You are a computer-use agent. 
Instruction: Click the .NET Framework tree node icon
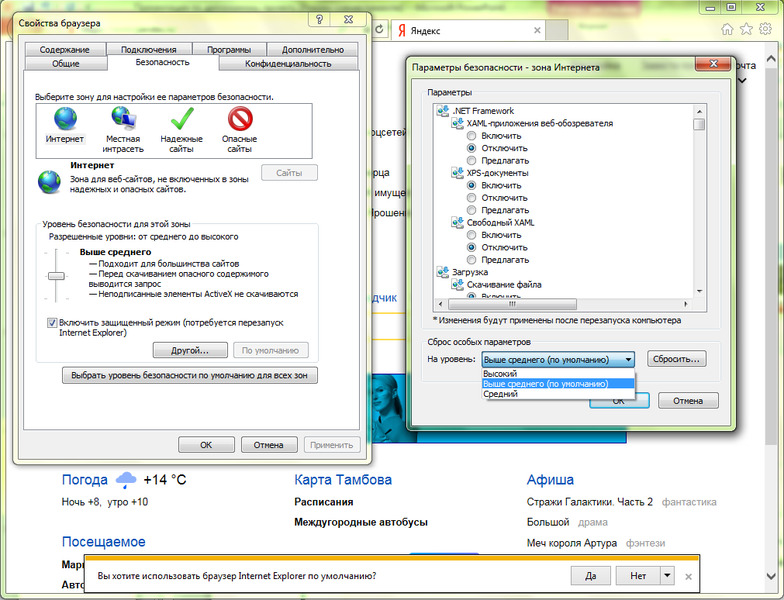tap(443, 110)
